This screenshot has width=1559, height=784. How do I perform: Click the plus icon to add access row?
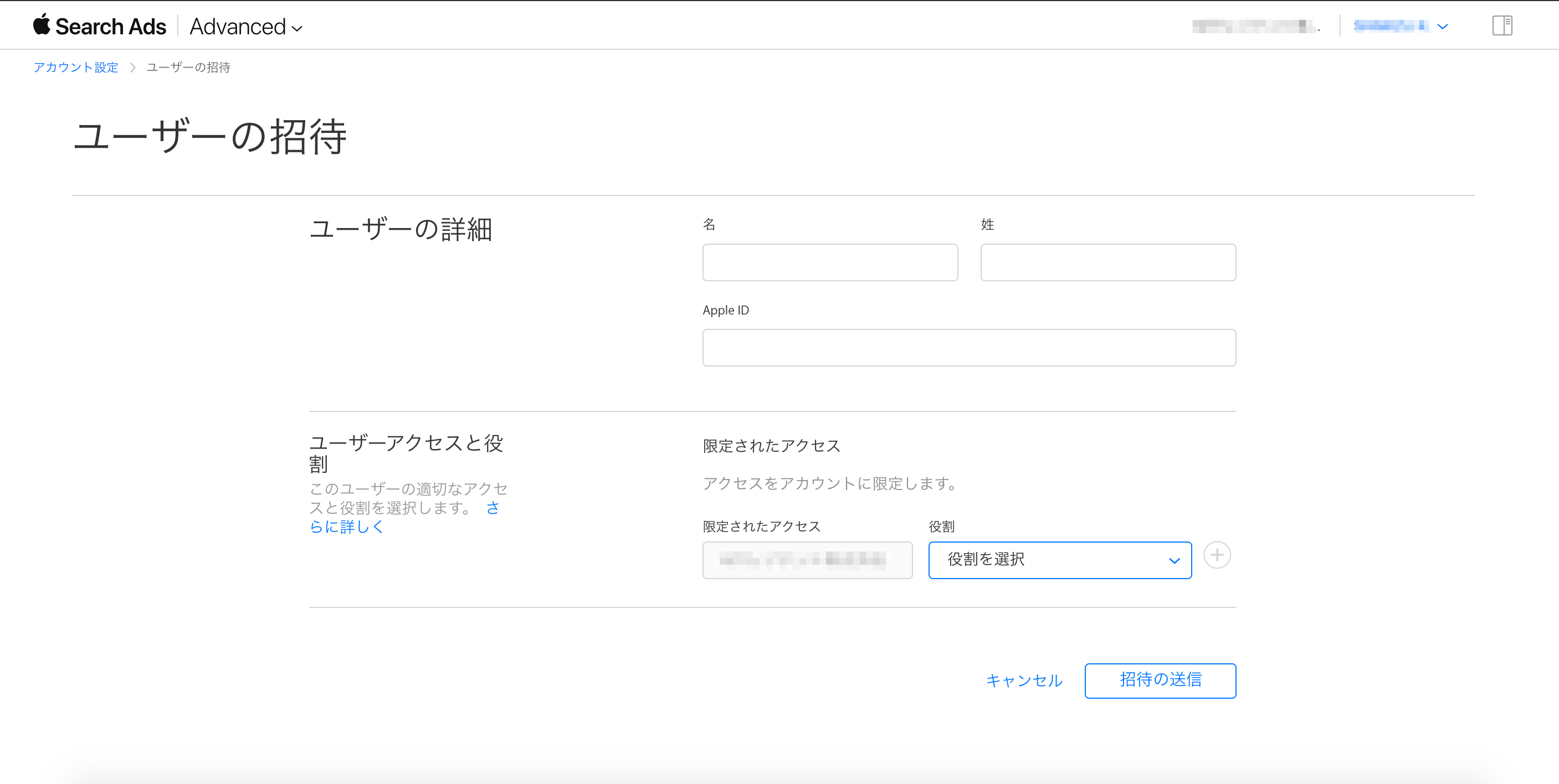[x=1217, y=555]
